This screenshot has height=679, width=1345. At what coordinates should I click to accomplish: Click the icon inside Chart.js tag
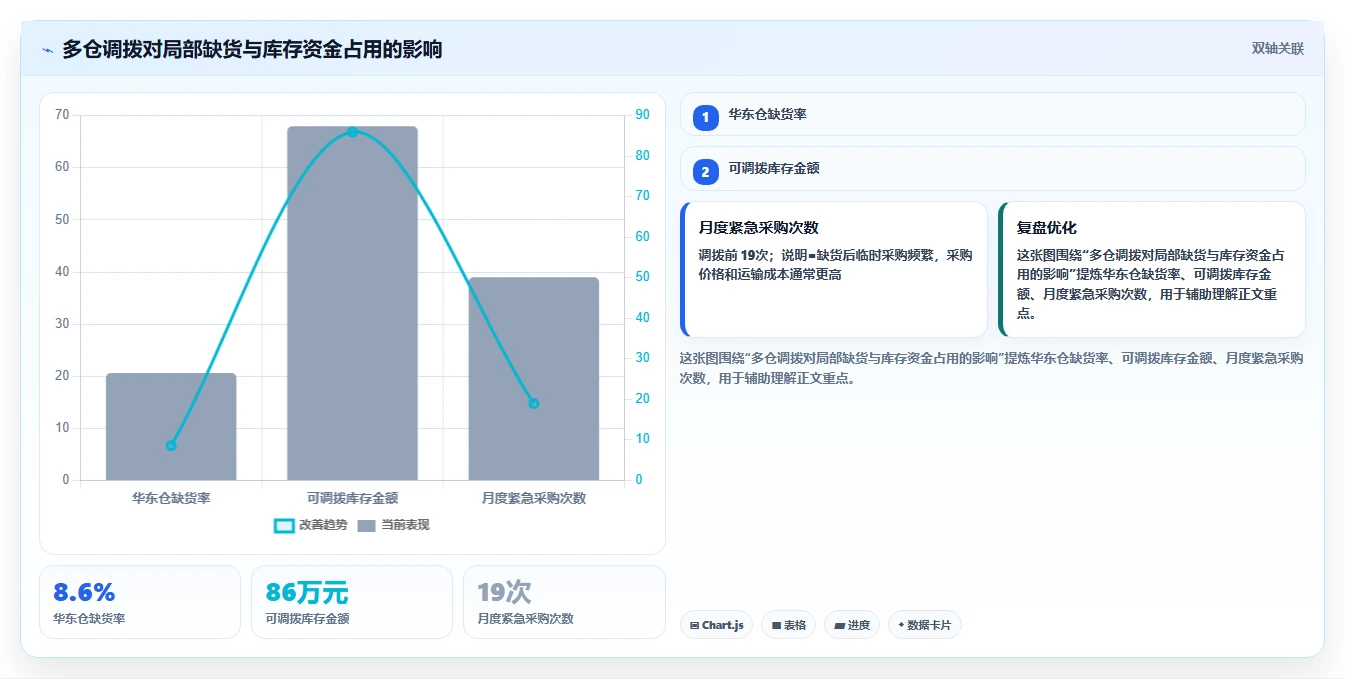(694, 625)
